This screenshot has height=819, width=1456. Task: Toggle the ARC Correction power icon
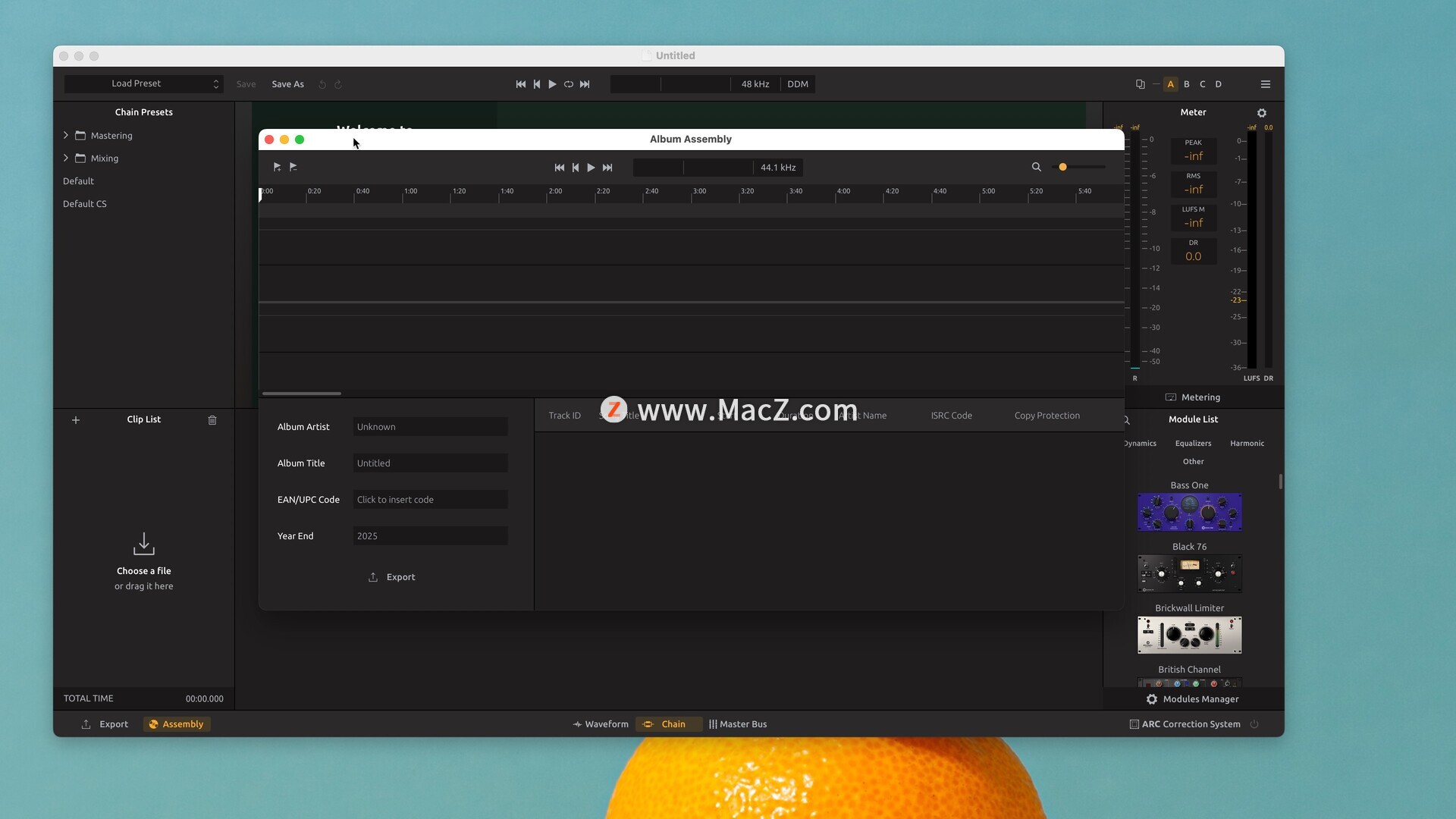(1254, 724)
